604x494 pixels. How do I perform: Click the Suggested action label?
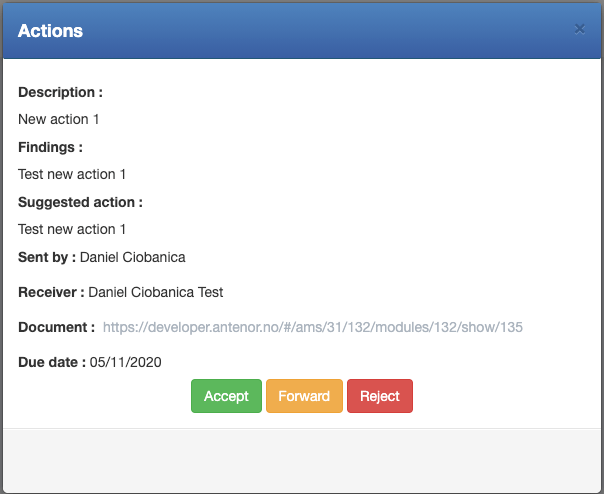80,202
